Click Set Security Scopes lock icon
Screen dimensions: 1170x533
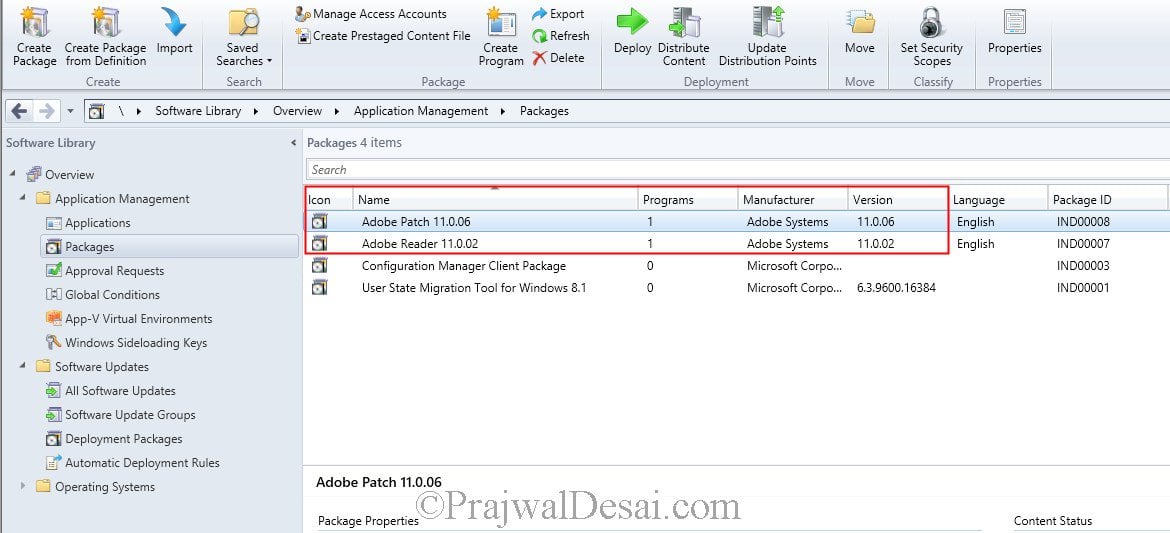[x=931, y=22]
